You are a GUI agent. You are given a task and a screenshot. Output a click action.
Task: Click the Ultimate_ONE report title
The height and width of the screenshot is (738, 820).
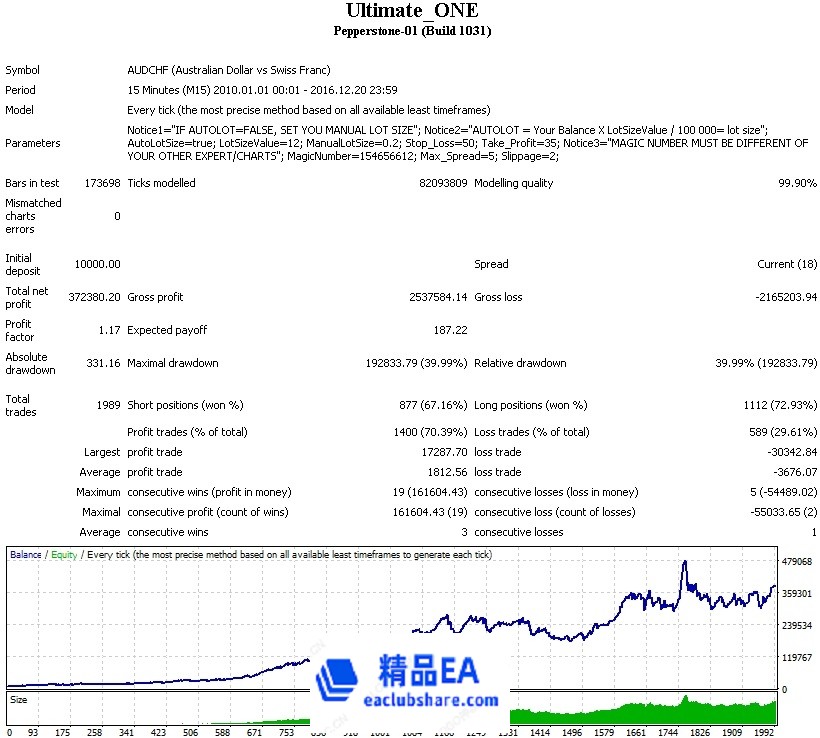[x=411, y=11]
